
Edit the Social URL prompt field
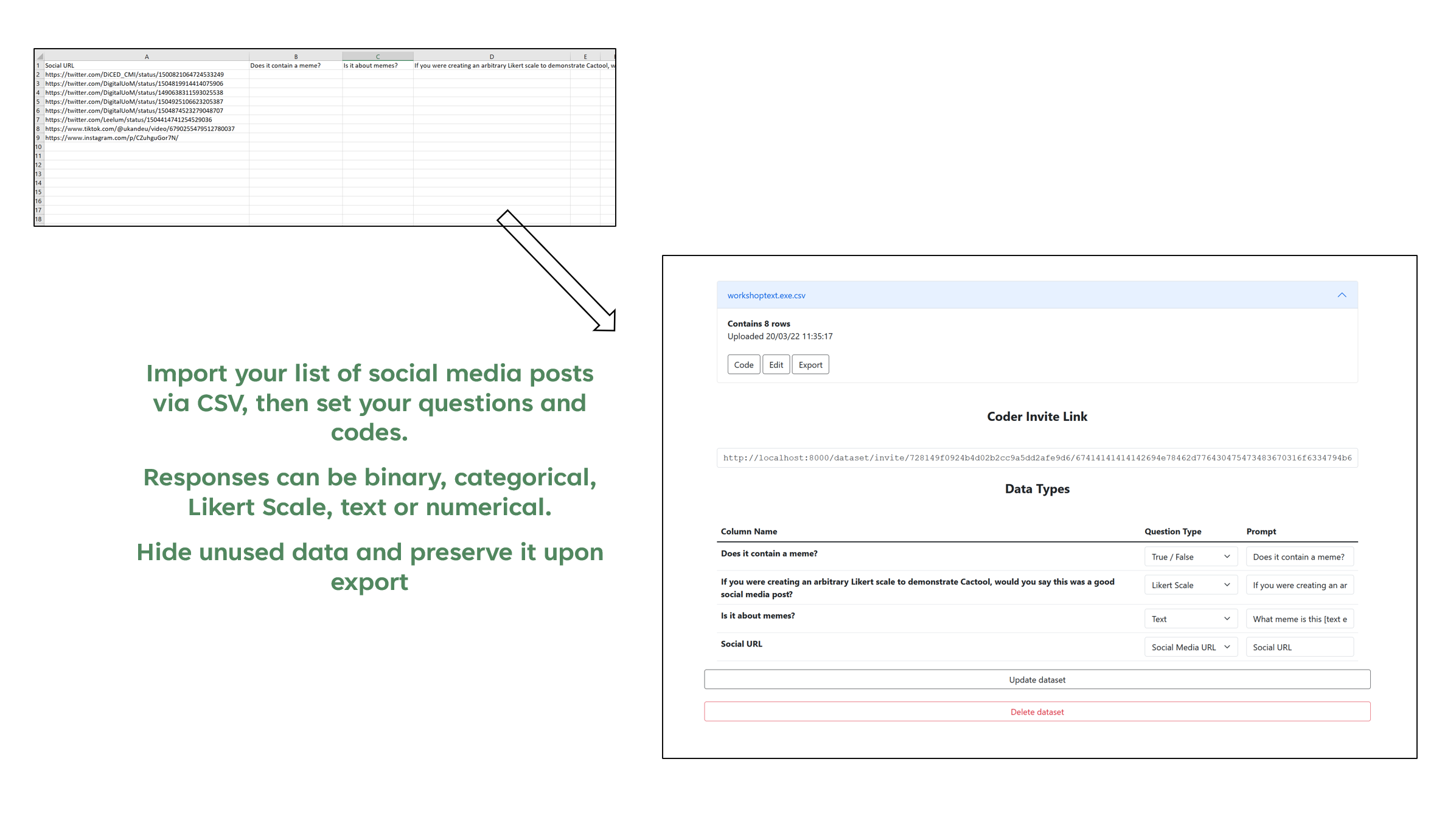(x=1300, y=647)
